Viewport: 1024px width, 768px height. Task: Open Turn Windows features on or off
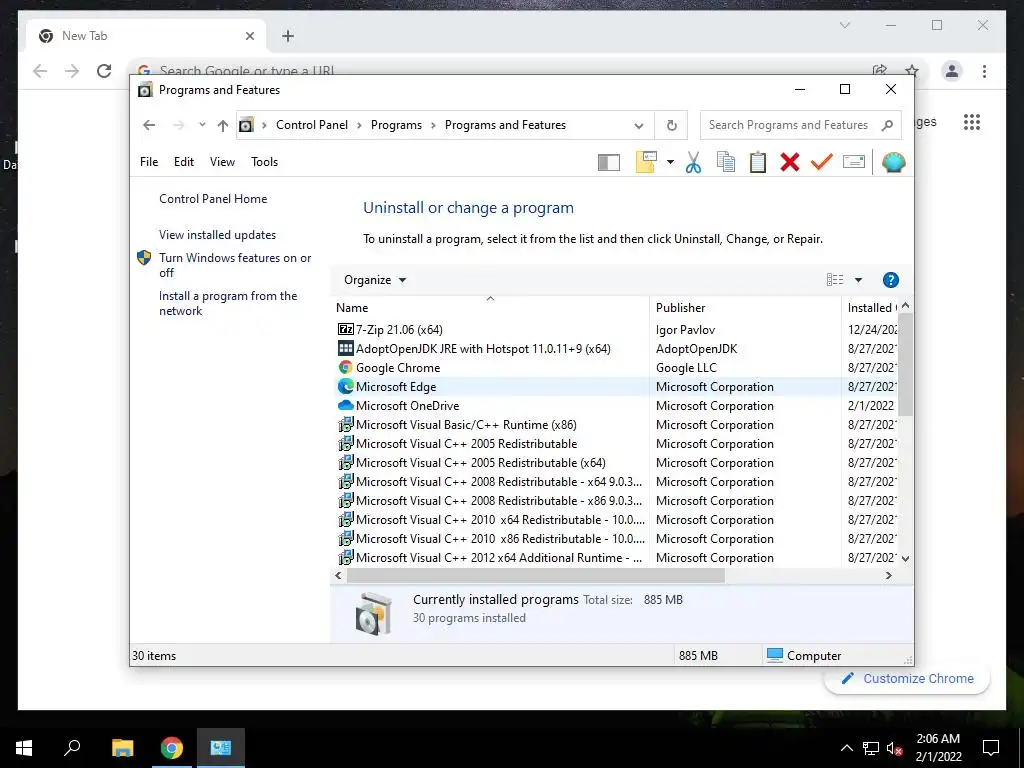(235, 265)
